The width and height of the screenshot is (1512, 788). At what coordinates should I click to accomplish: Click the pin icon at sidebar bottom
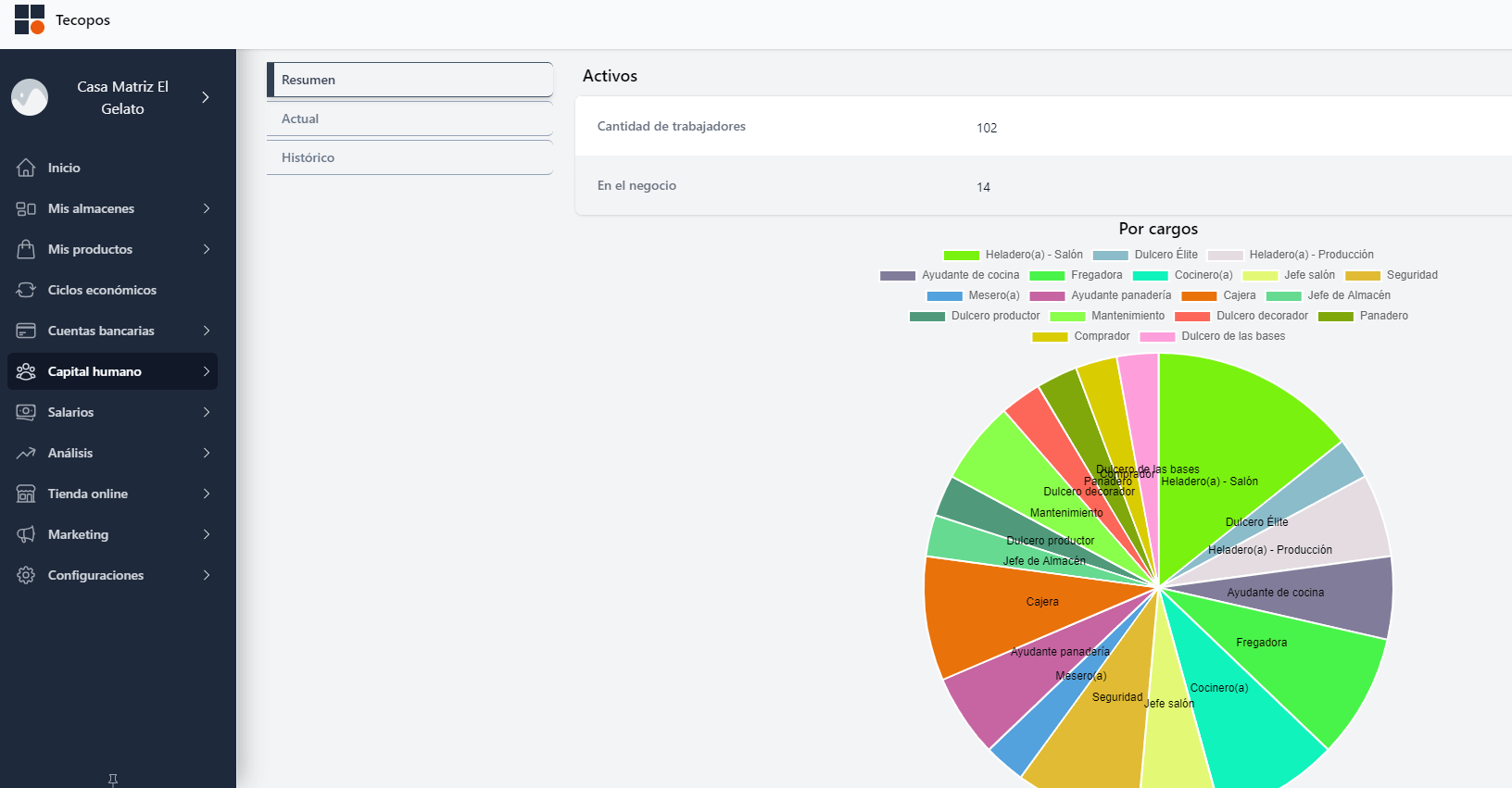(x=113, y=780)
